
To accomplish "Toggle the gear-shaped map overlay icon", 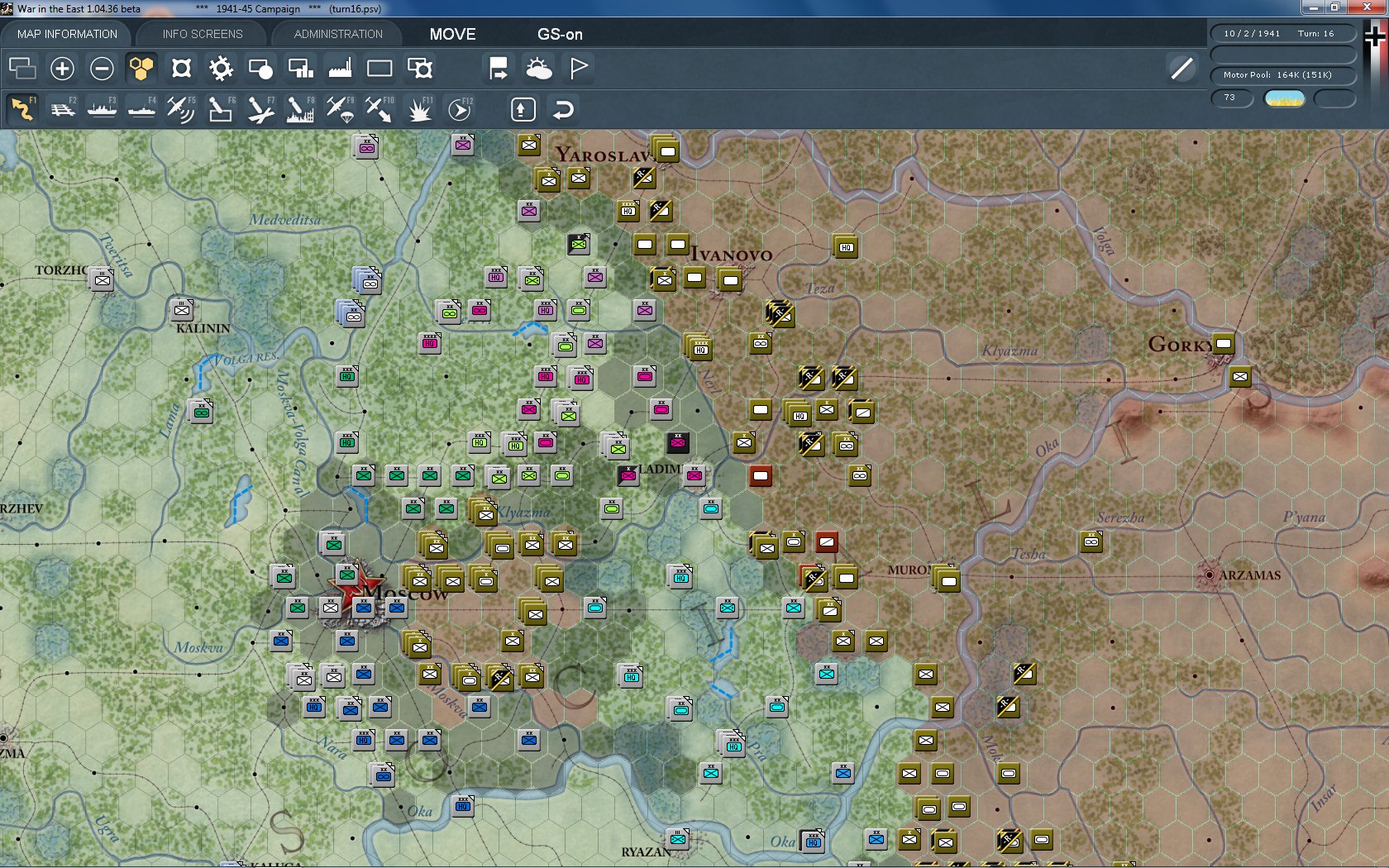I will click(x=221, y=69).
